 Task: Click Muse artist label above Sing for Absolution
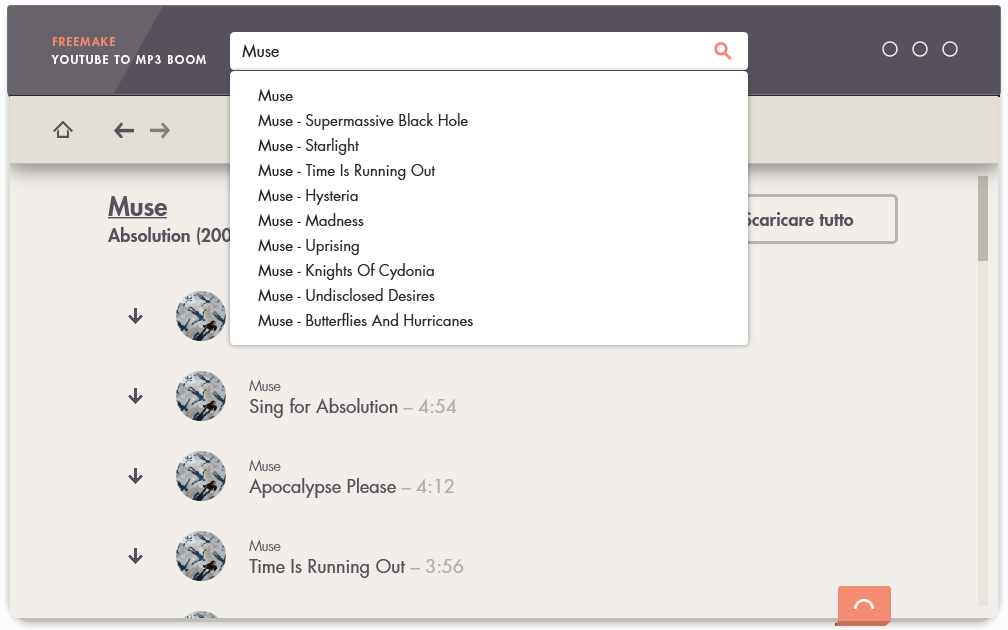coord(265,386)
